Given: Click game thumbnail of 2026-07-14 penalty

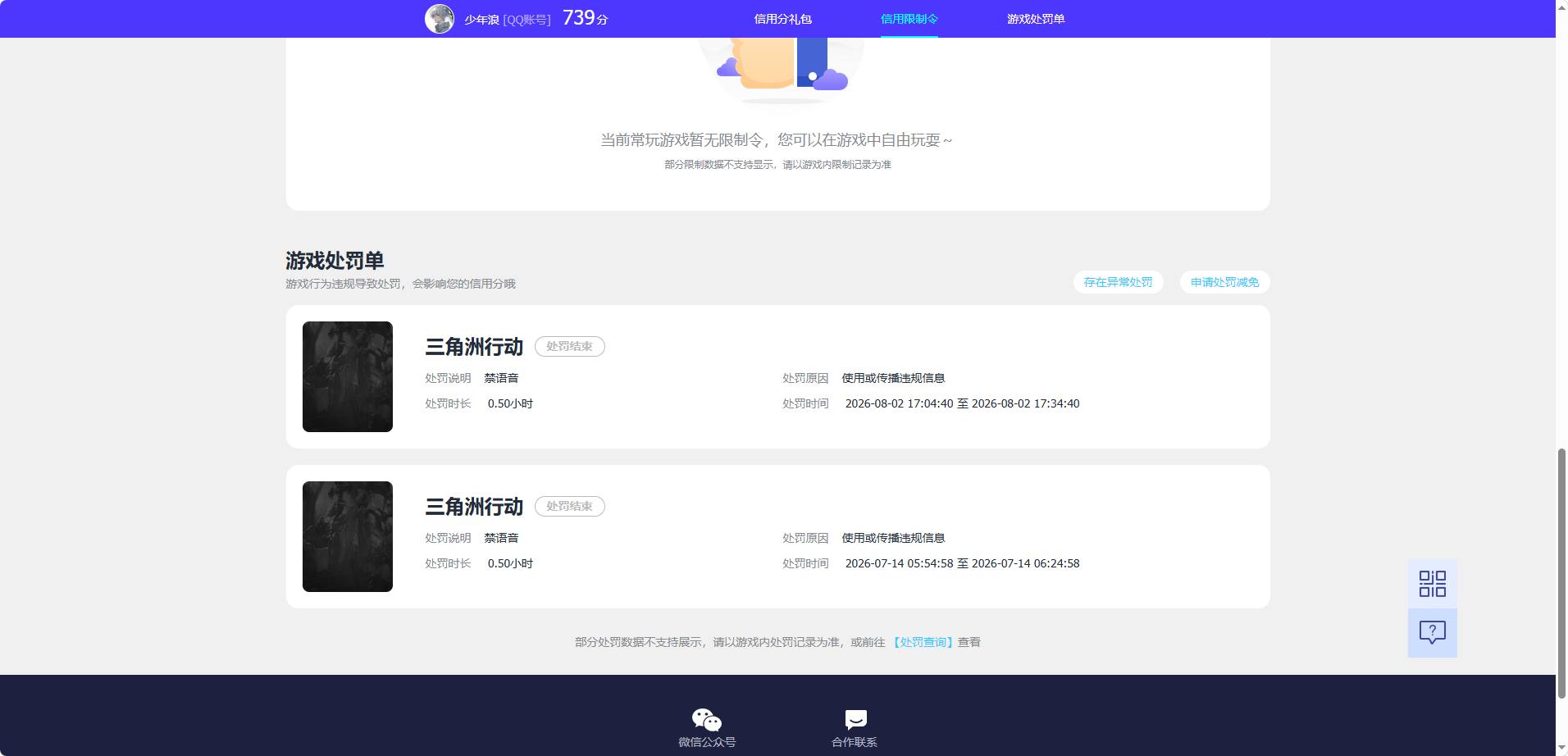Looking at the screenshot, I should click(x=348, y=536).
